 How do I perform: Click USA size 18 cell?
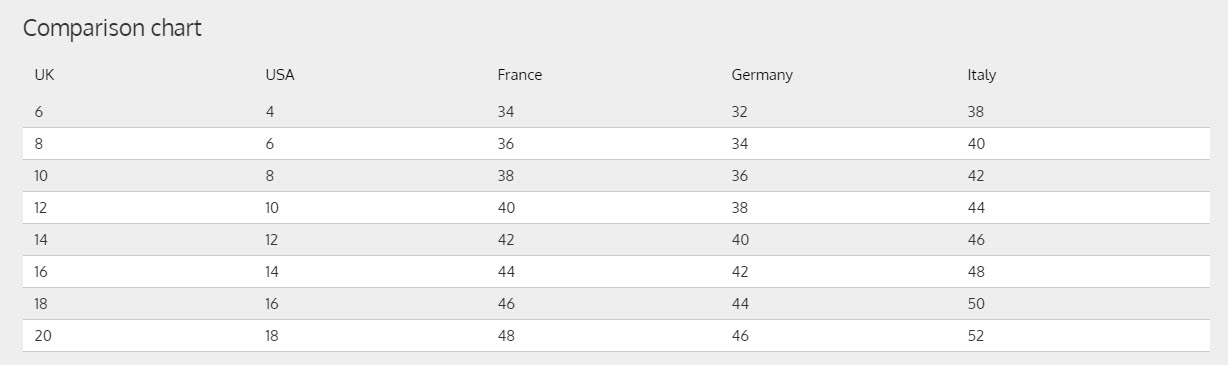[272, 336]
